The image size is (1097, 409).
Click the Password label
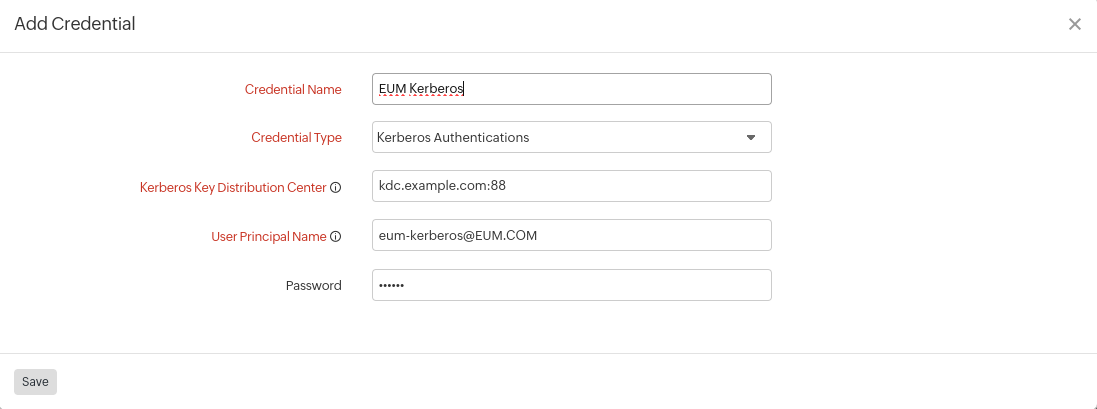click(313, 286)
